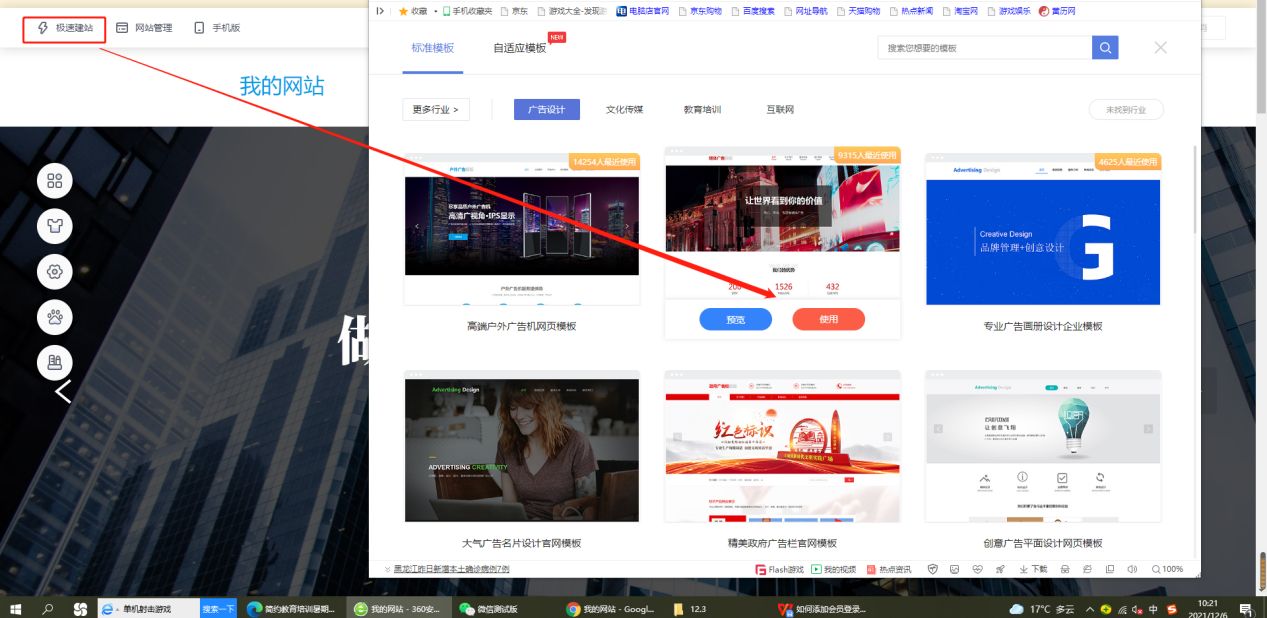1267x618 pixels.
Task: Open 高端户外广告机网页模板 thumbnail
Action: 521,229
